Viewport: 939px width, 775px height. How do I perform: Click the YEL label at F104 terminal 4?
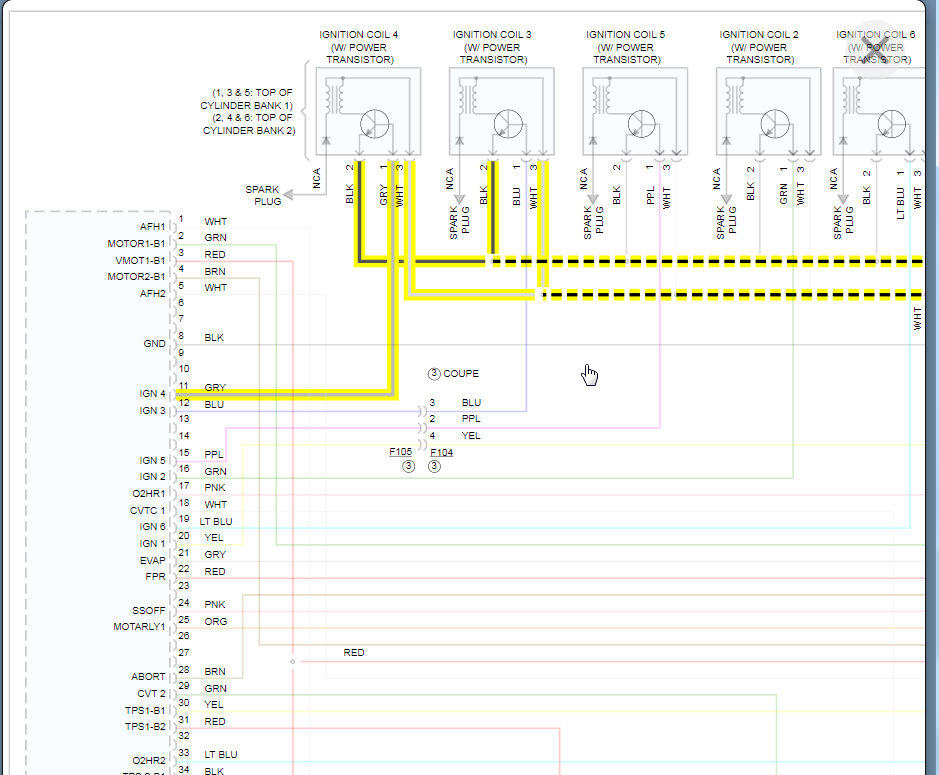(x=471, y=435)
